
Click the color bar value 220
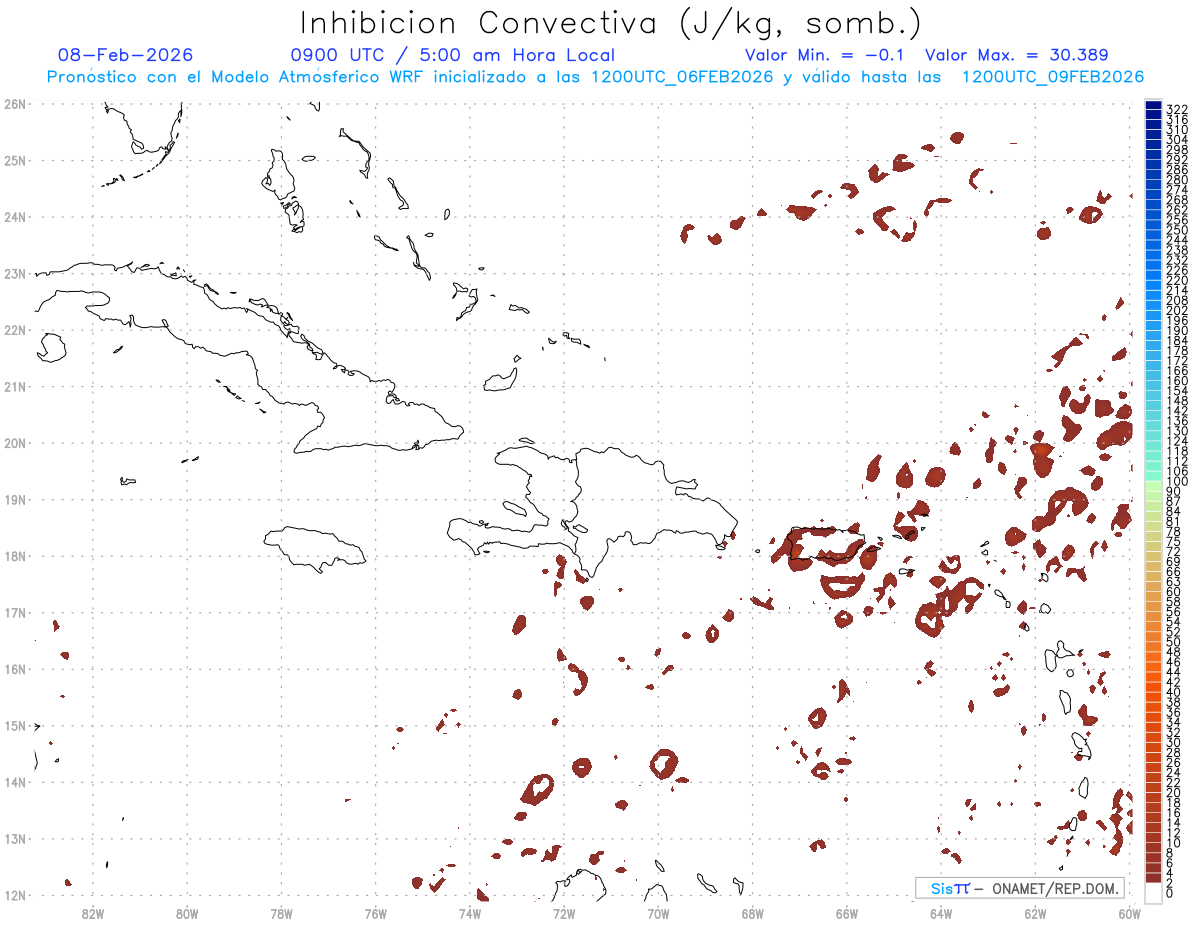[x=1176, y=281]
